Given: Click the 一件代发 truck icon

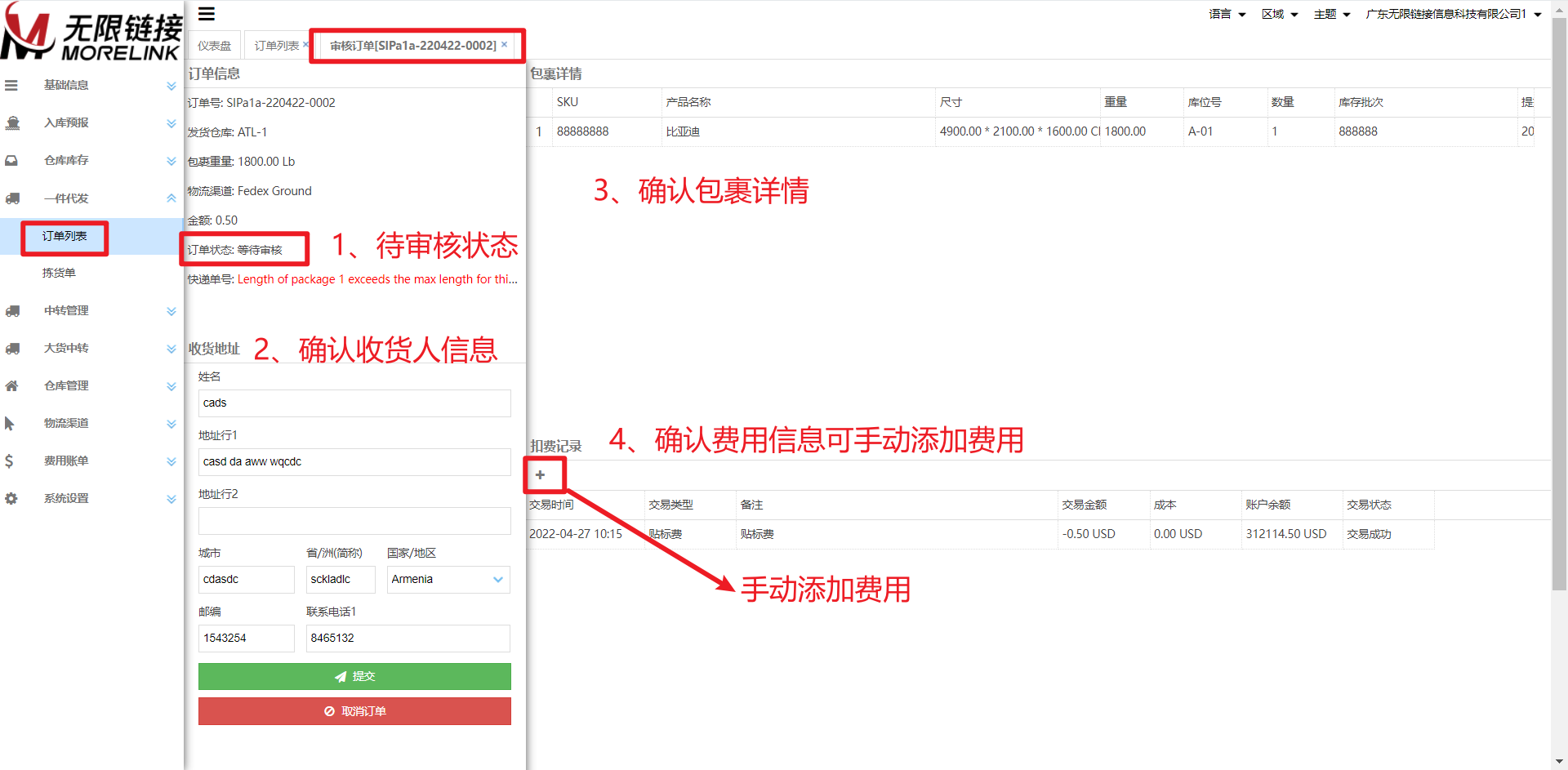Looking at the screenshot, I should (12, 198).
